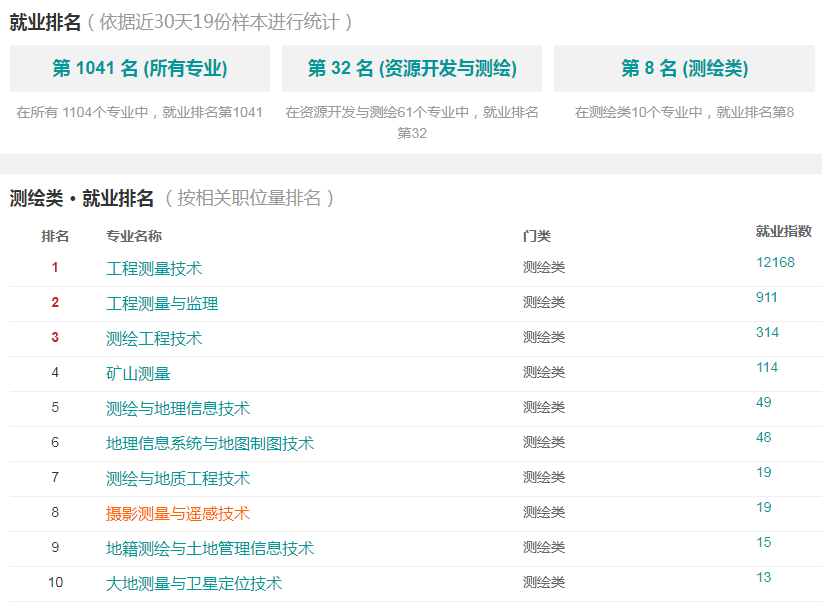Open the 工程测量与监理 major link
This screenshot has width=822, height=604.
pos(161,303)
